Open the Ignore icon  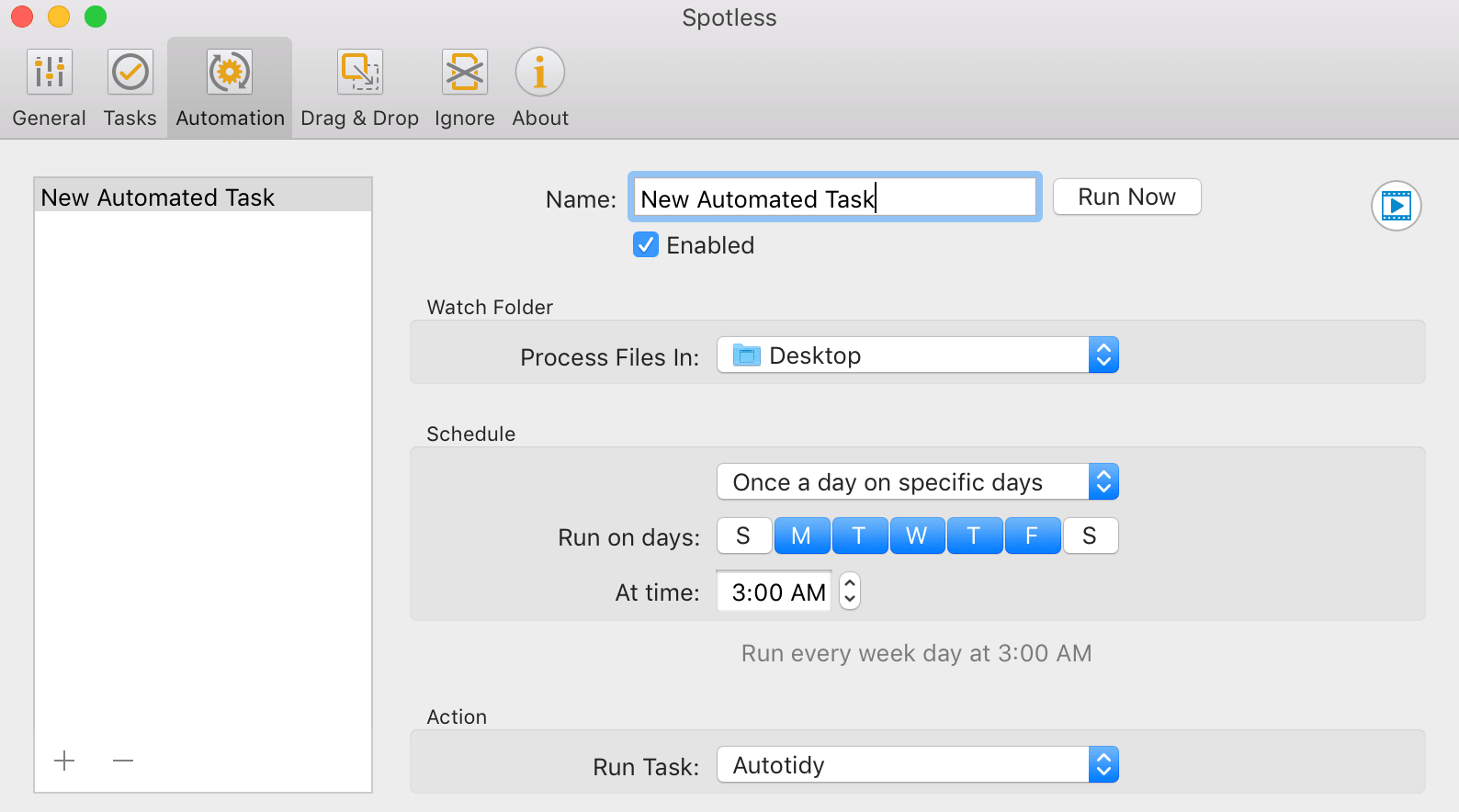465,72
